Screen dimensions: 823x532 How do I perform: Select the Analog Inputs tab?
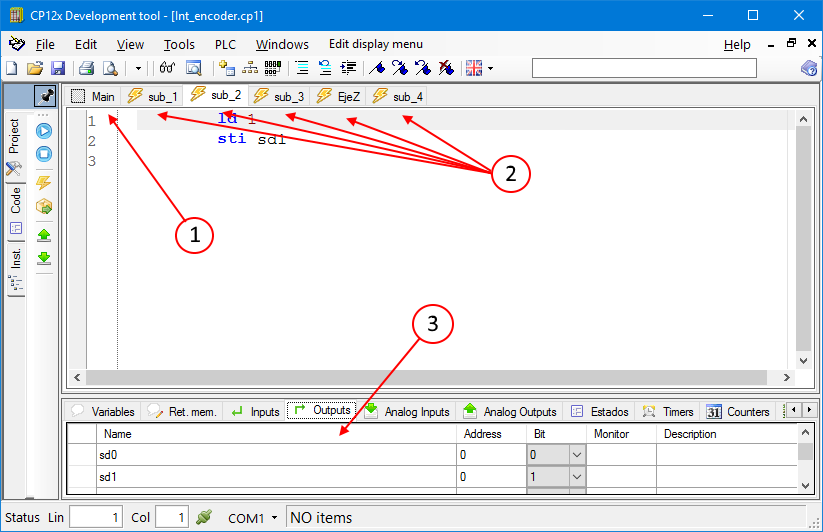(x=407, y=411)
